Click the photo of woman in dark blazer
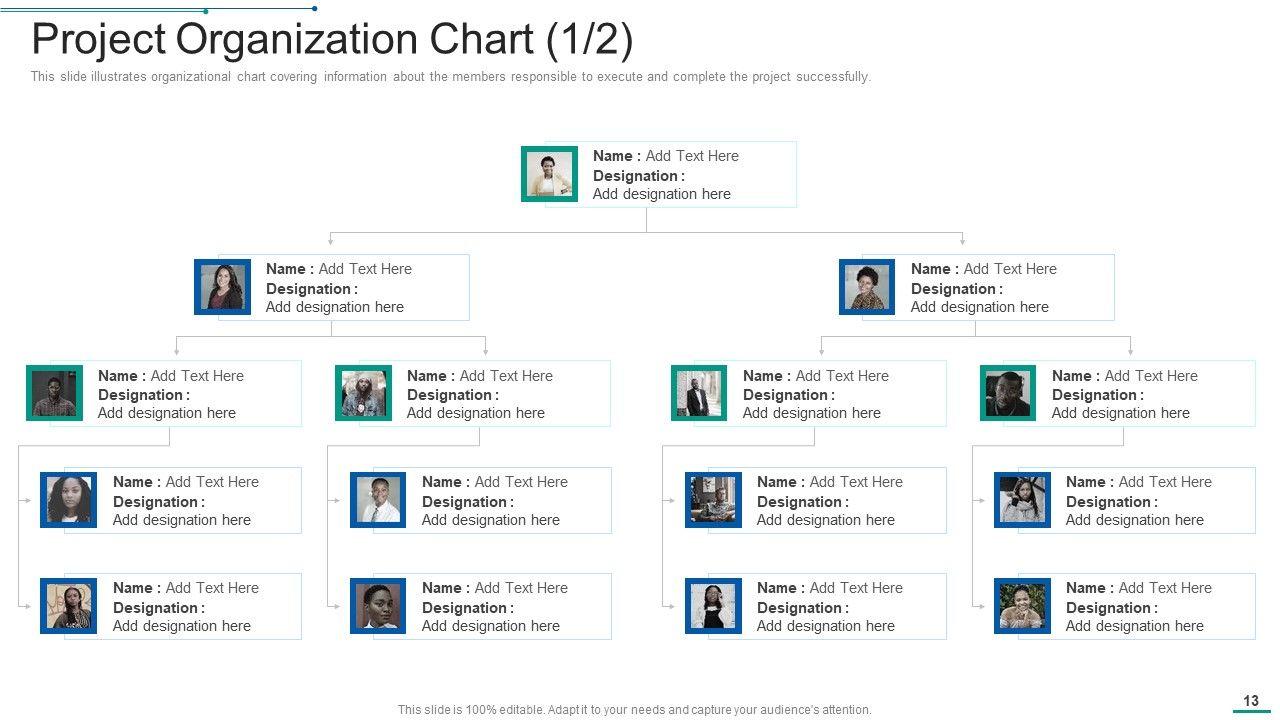Image resolution: width=1280 pixels, height=720 pixels. click(x=222, y=287)
